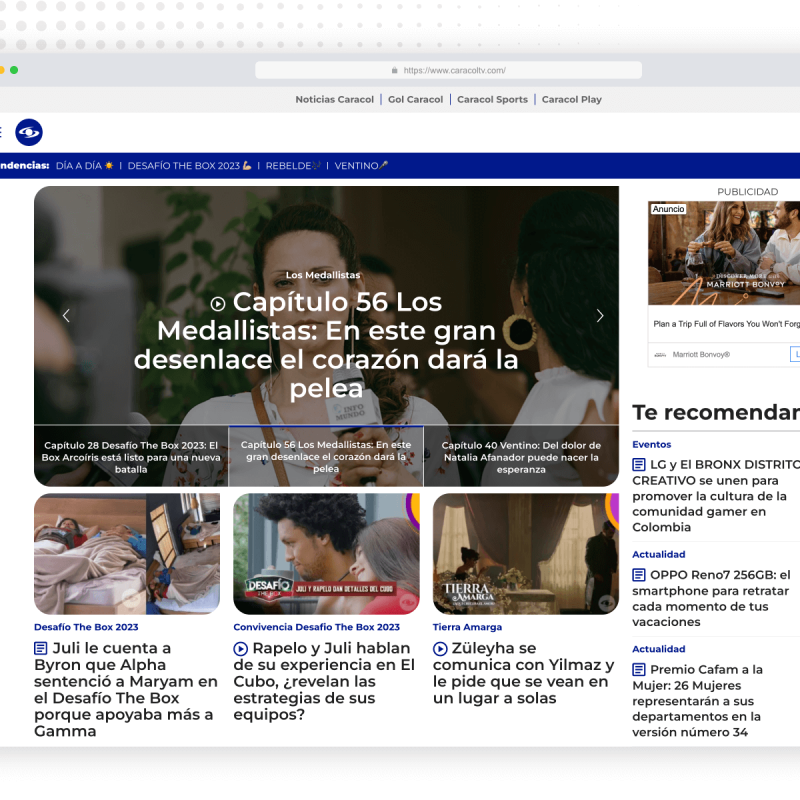Click Marriott Bonvoy® advertiser name
800x800 pixels.
[701, 355]
